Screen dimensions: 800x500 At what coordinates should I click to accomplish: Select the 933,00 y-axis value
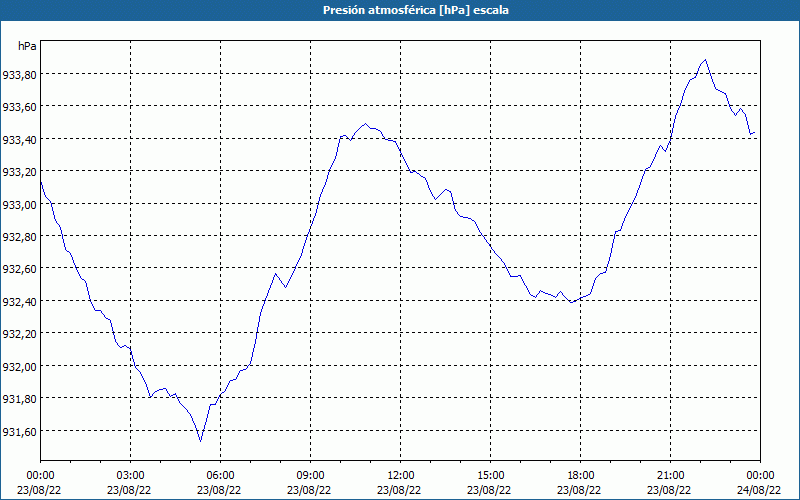tap(19, 204)
